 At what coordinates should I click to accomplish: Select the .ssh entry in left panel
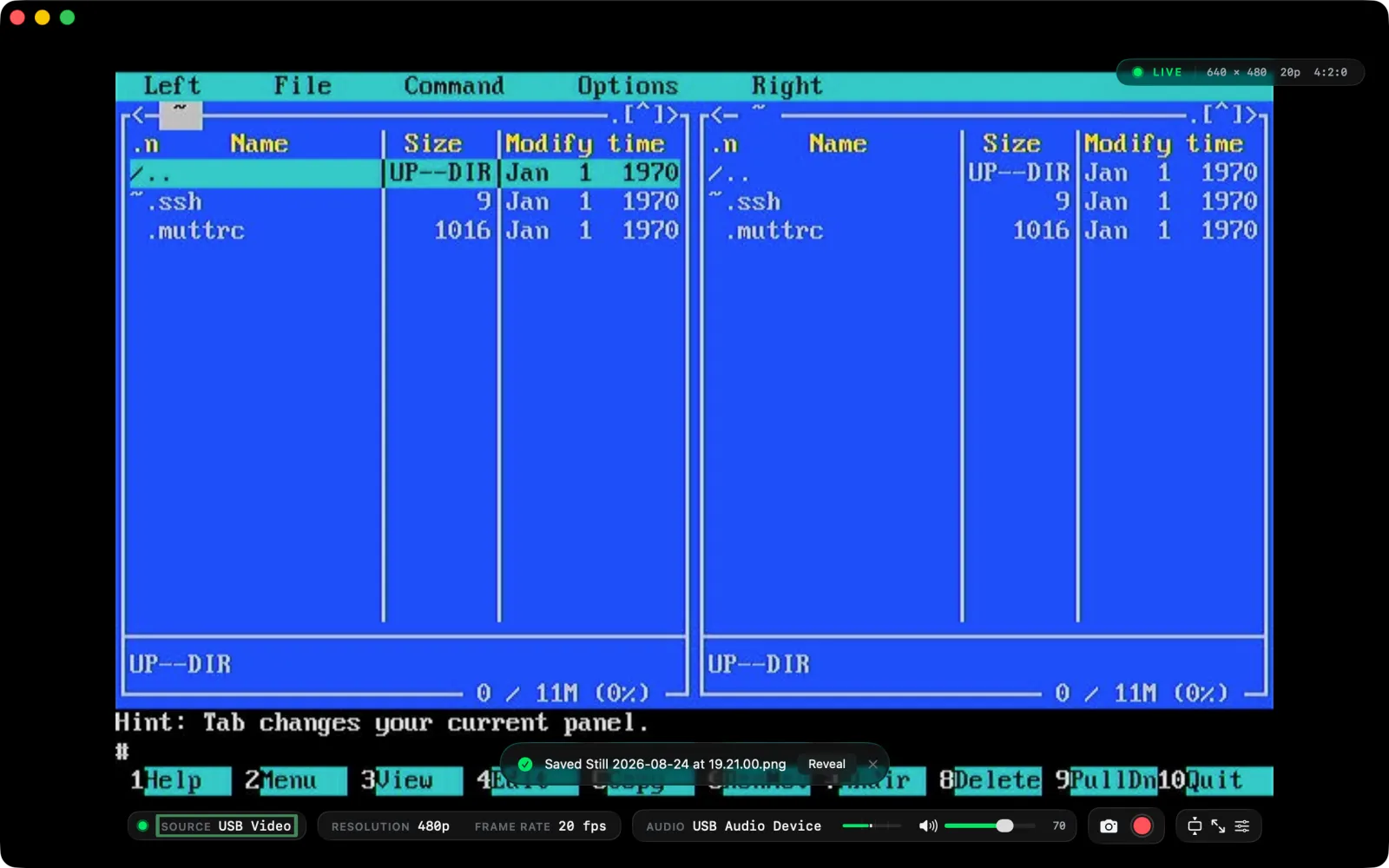(x=405, y=202)
